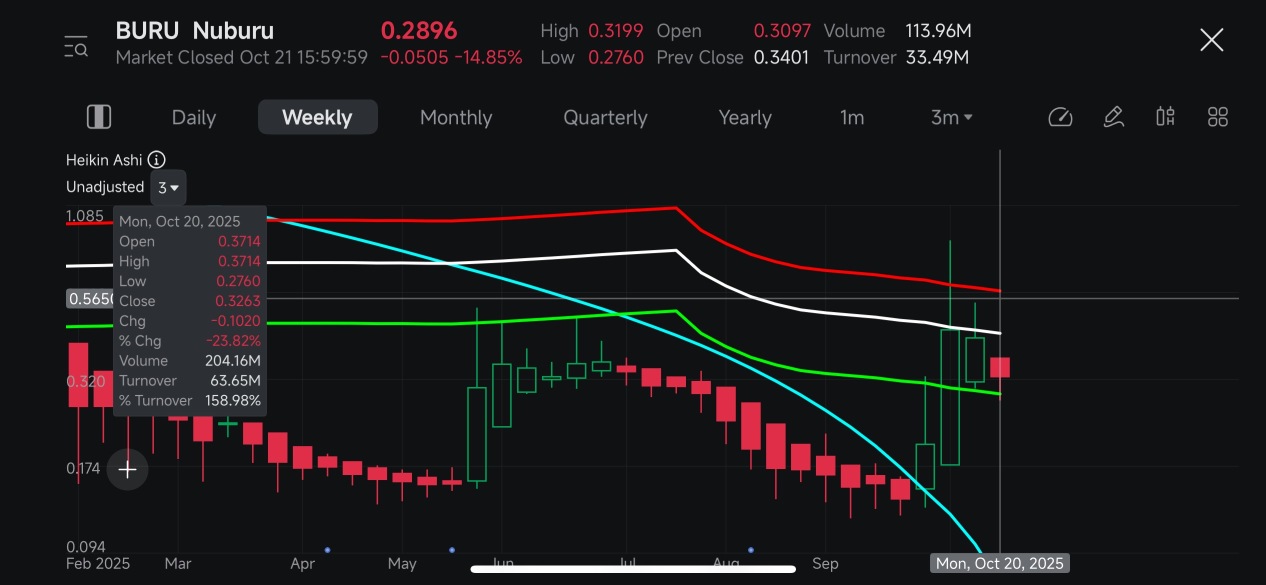Screen dimensions: 1266x585
Task: Open candlestick chart settings icon
Action: (1165, 117)
